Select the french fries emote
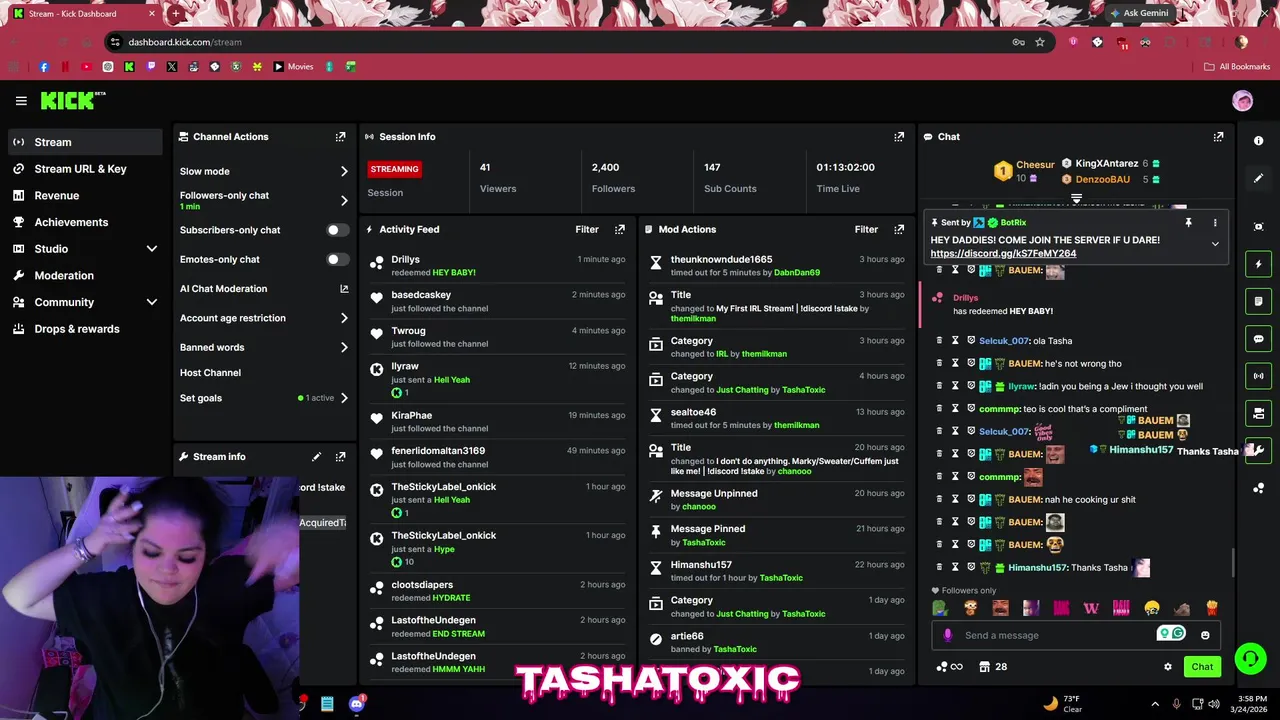 click(1212, 608)
